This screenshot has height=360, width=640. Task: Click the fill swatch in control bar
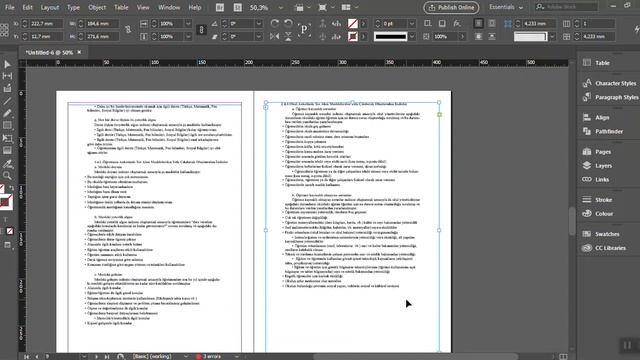(353, 24)
